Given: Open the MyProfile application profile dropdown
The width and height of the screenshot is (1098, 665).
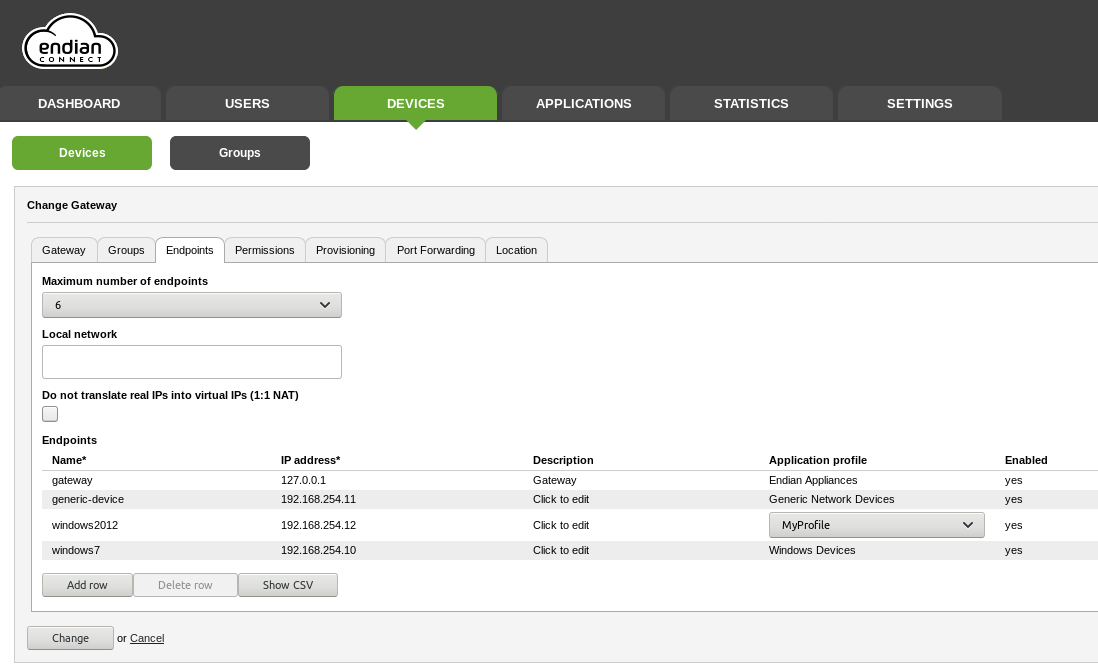Looking at the screenshot, I should pyautogui.click(x=876, y=525).
